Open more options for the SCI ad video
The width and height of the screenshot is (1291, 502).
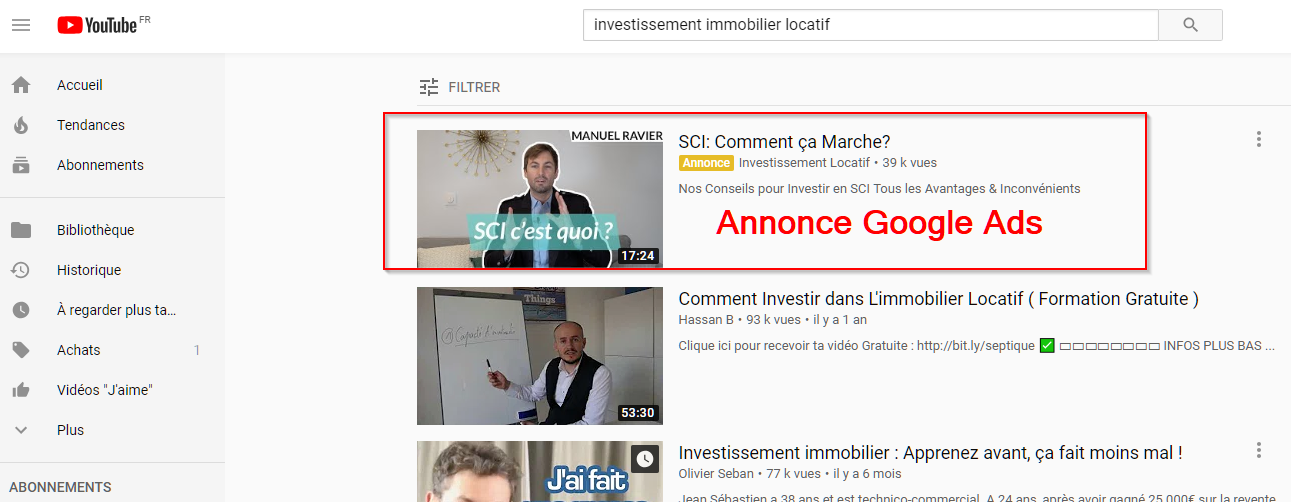click(1259, 139)
